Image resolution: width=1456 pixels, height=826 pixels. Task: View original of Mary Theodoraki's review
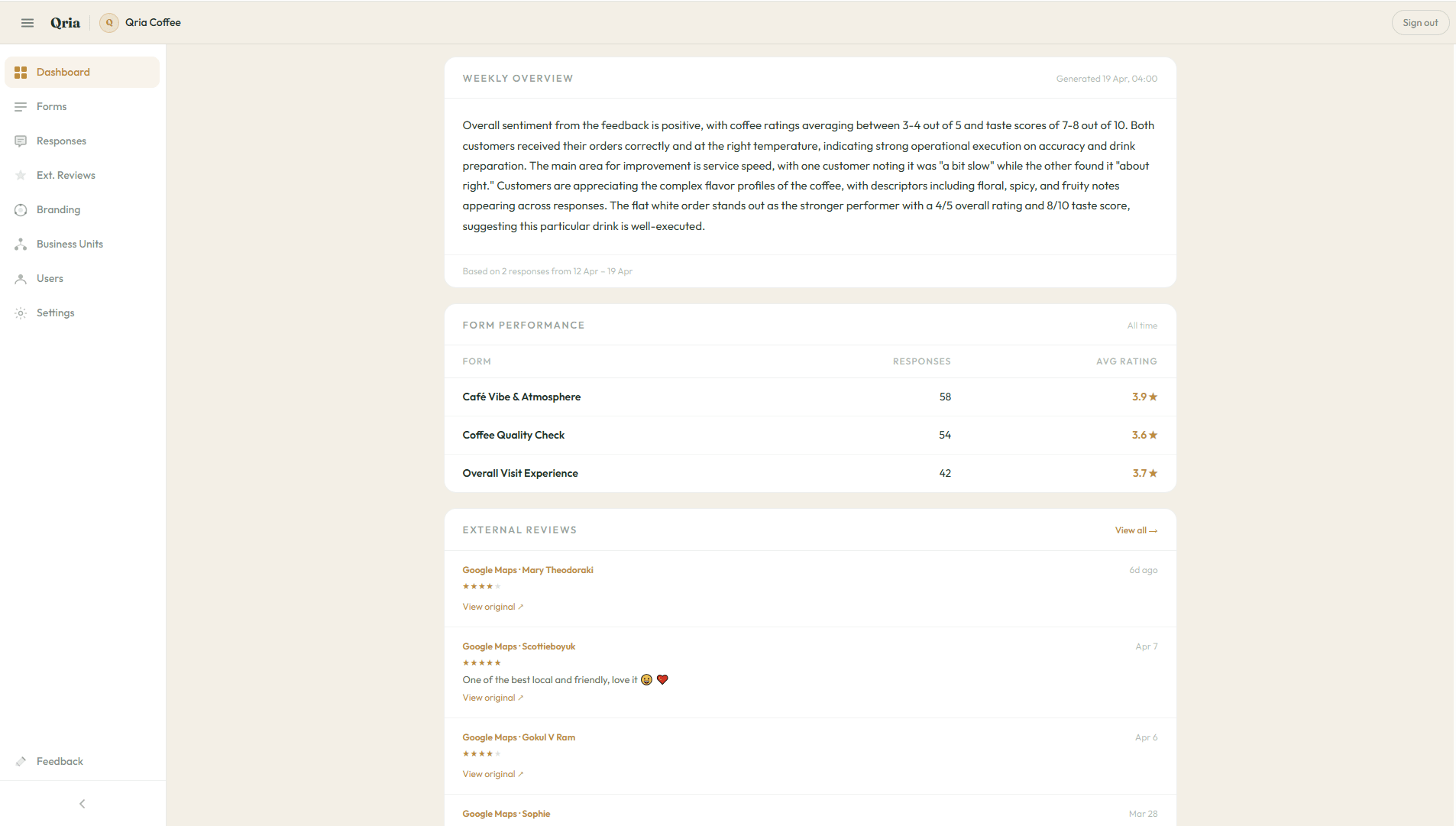tap(493, 607)
